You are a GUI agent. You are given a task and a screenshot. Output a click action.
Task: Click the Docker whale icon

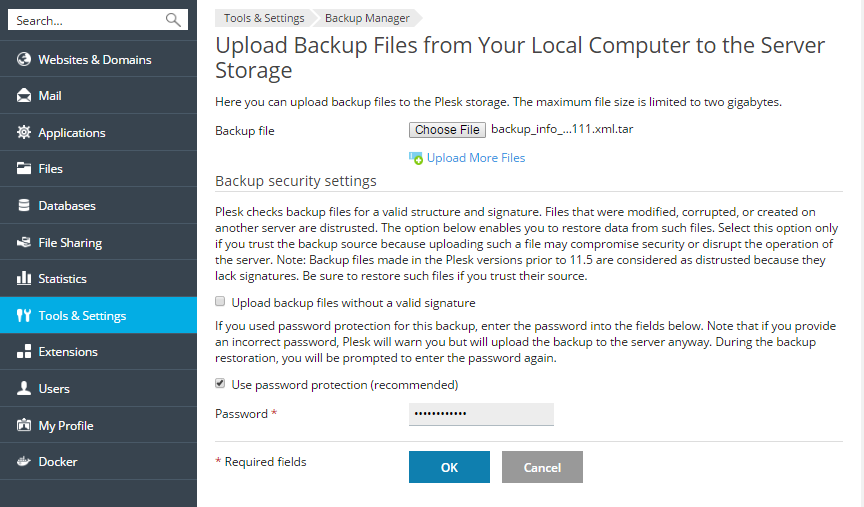(25, 462)
